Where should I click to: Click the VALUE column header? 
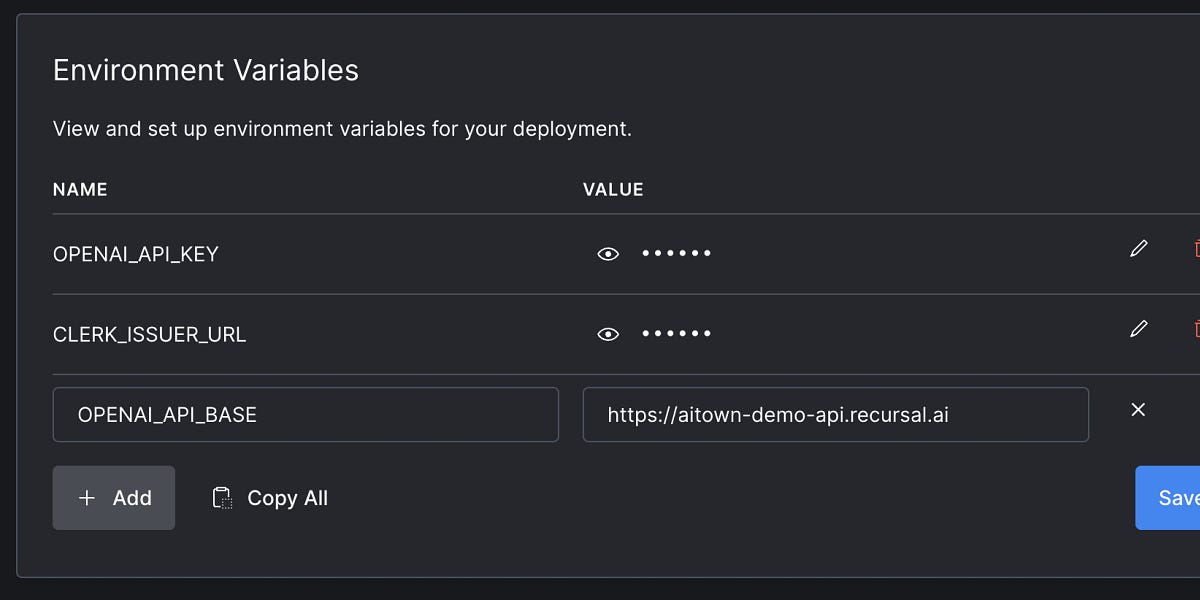tap(613, 189)
